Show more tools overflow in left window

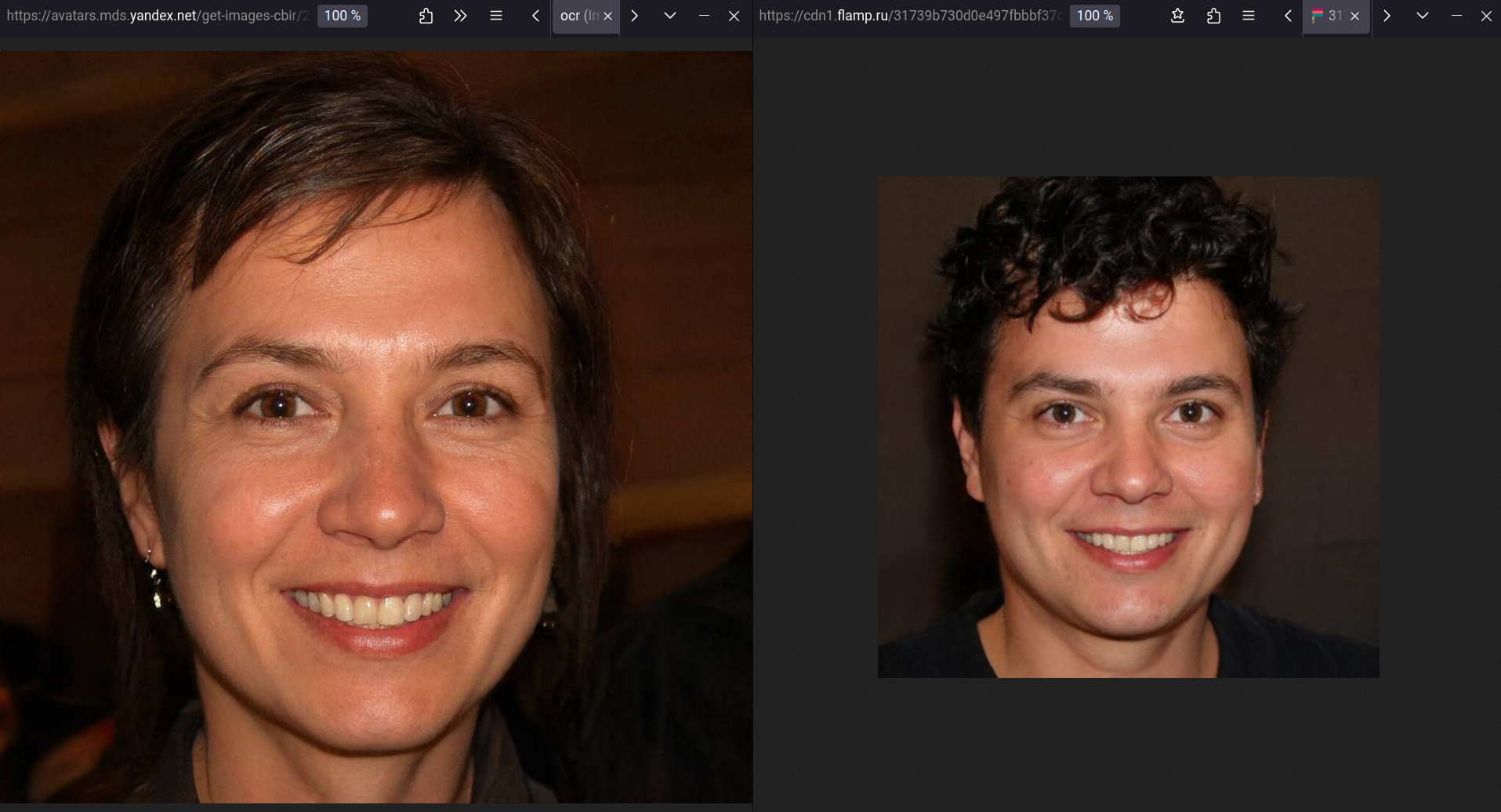pyautogui.click(x=460, y=16)
